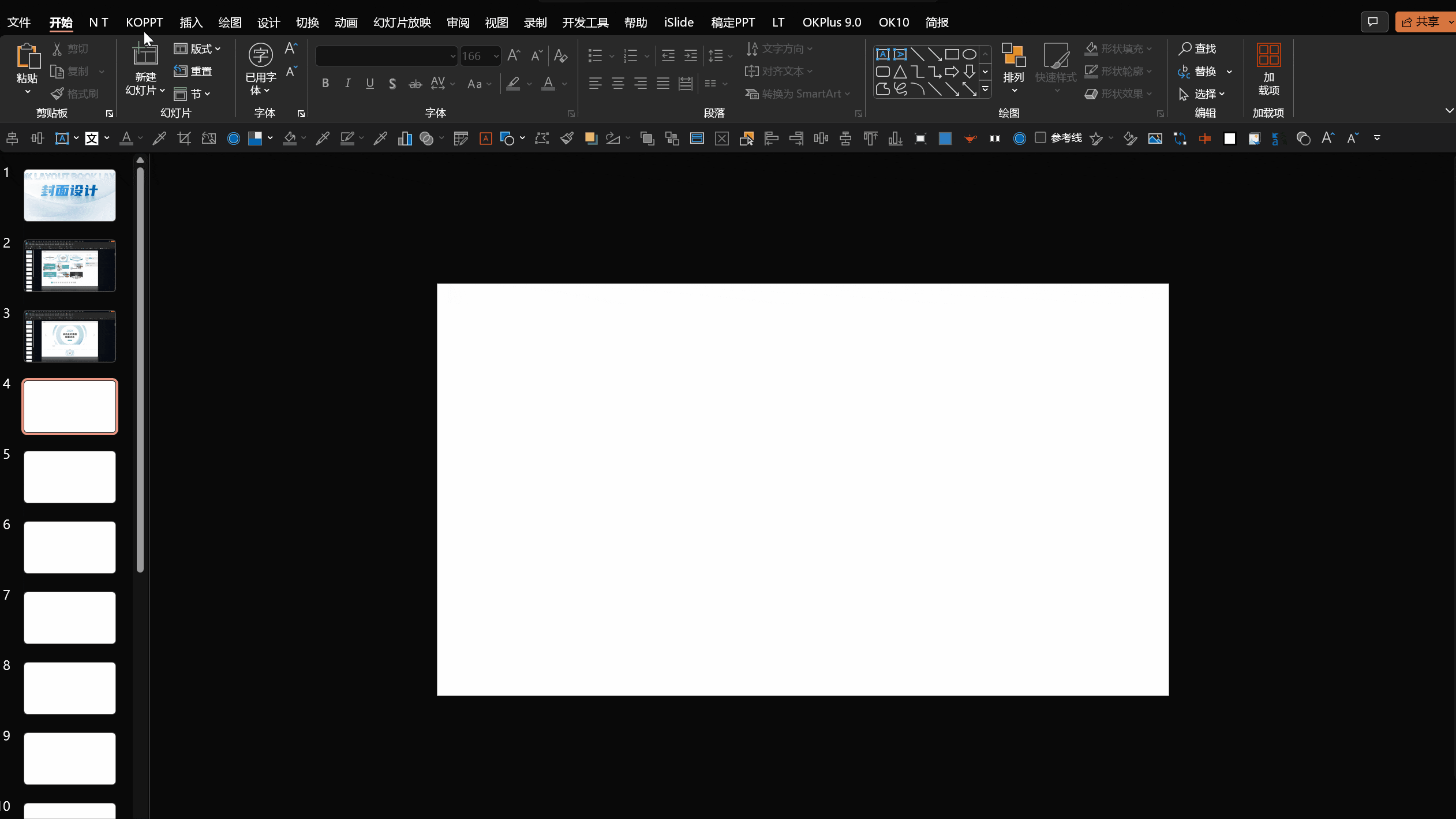Click the blue square swatch in quick toolbar
The height and width of the screenshot is (819, 1456).
[x=945, y=138]
